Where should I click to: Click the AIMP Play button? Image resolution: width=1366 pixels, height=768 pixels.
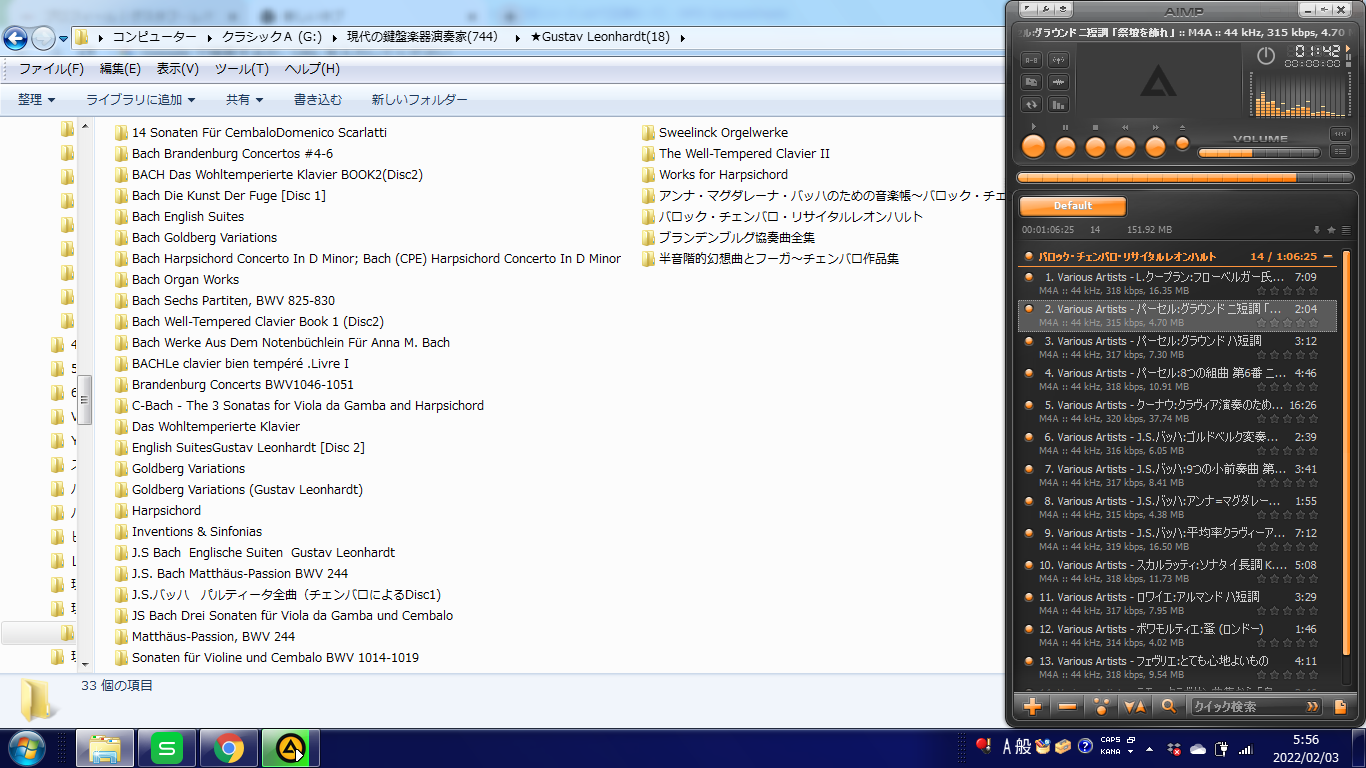[1033, 147]
